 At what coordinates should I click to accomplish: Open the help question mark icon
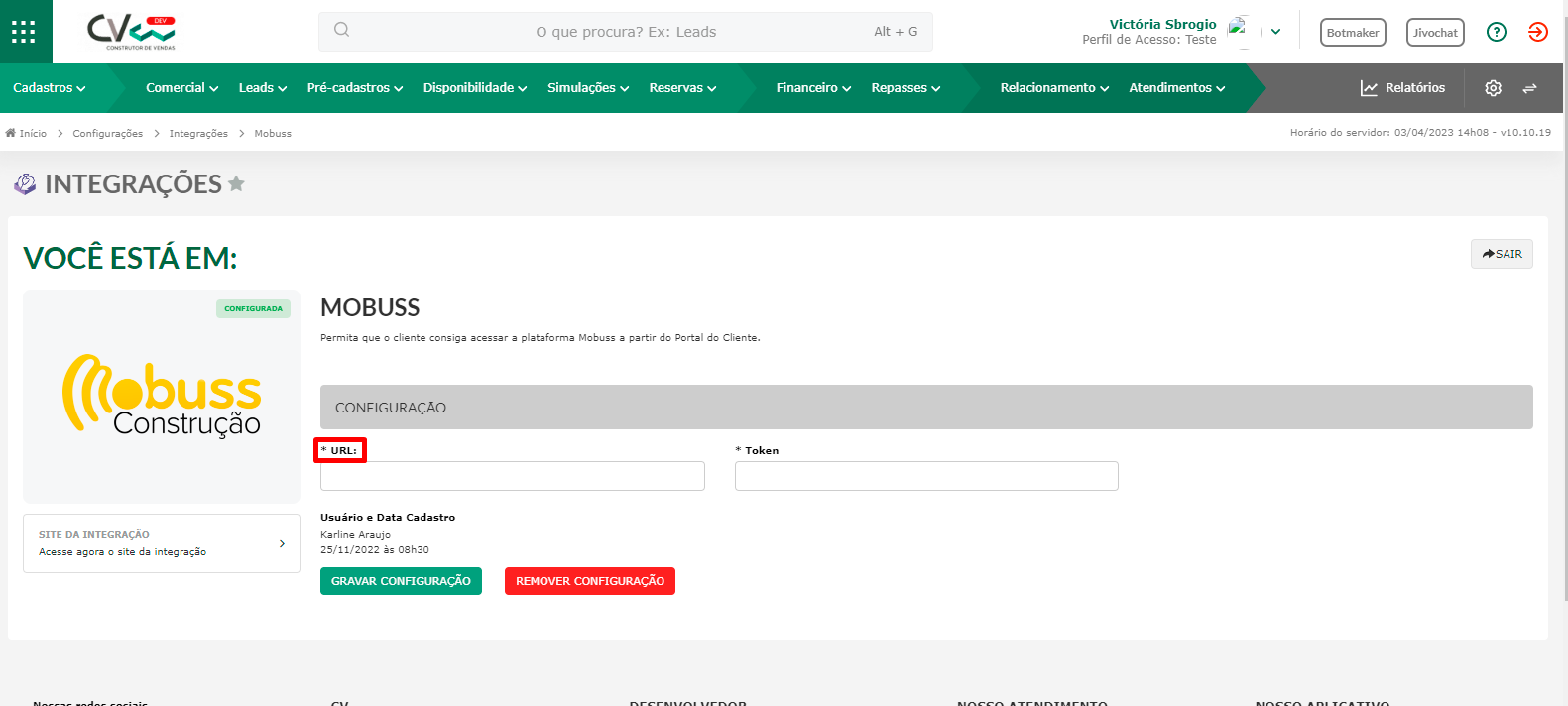point(1497,32)
